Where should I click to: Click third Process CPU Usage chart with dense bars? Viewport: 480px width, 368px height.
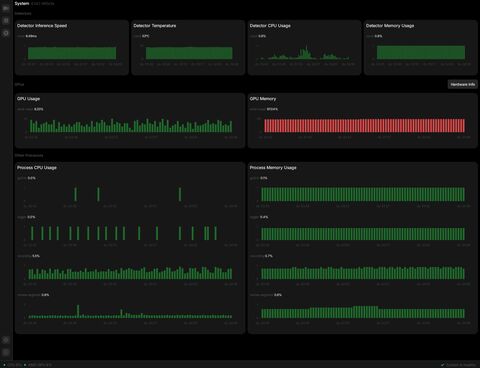point(130,273)
